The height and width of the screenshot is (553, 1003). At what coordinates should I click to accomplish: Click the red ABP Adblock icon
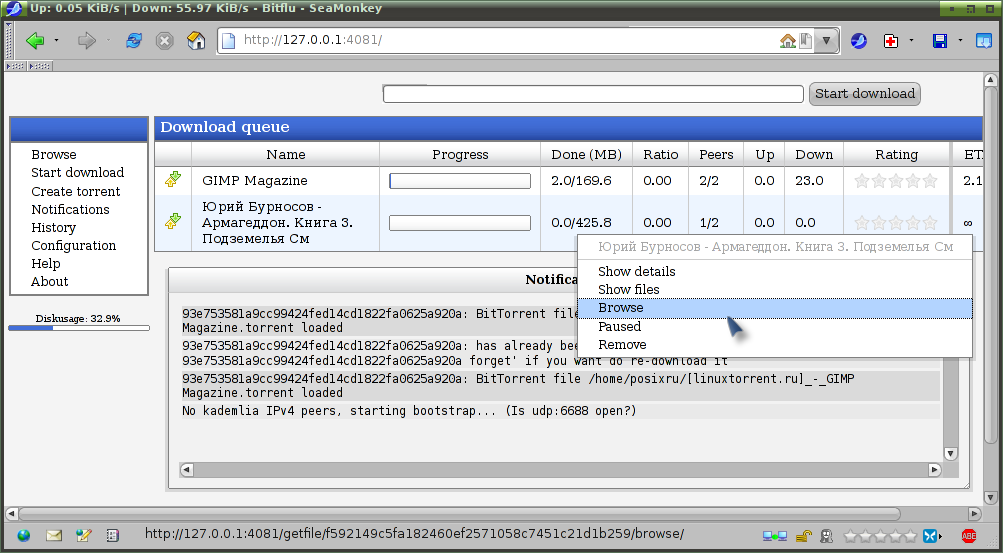(969, 535)
